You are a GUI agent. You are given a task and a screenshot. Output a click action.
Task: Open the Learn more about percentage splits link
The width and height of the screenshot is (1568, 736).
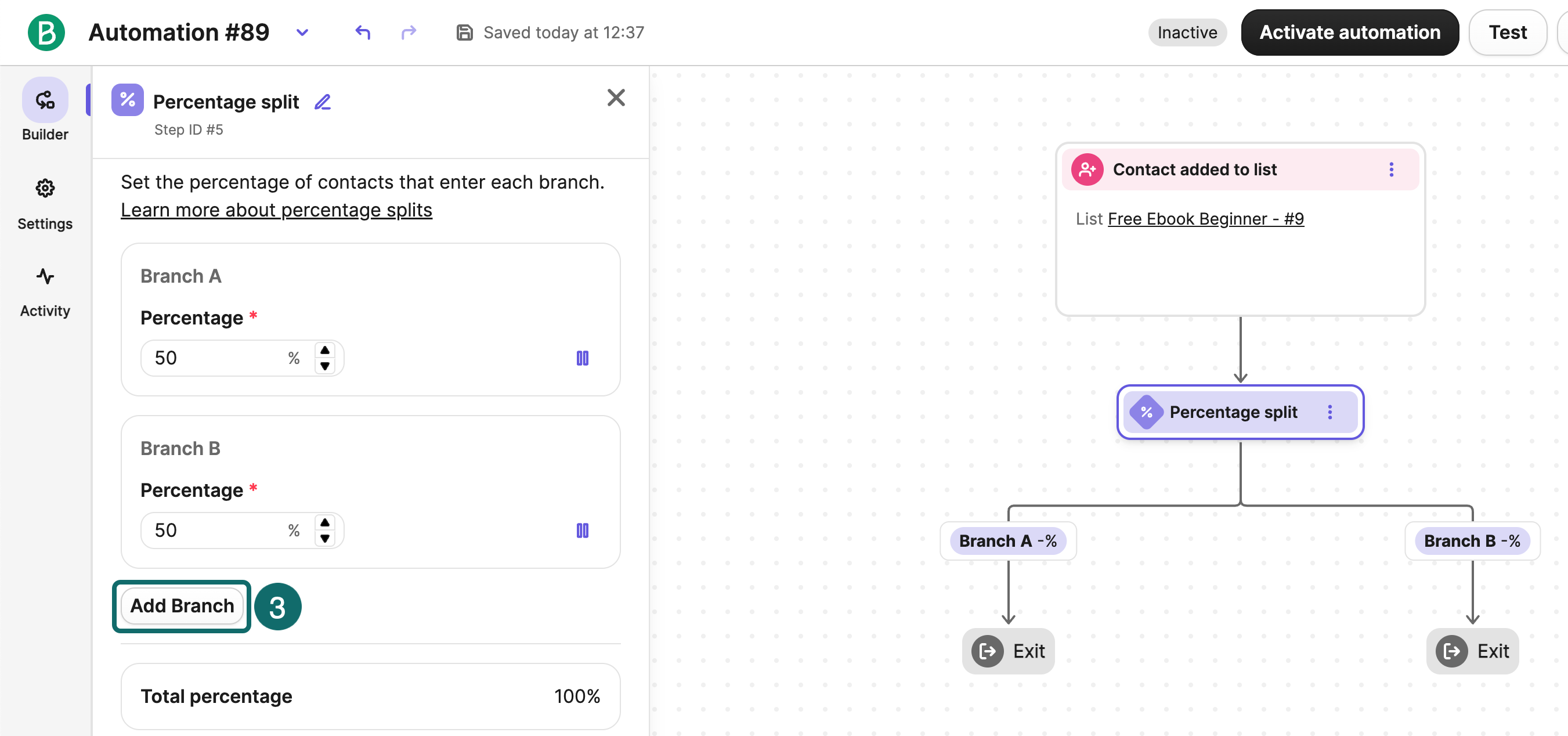pyautogui.click(x=276, y=210)
